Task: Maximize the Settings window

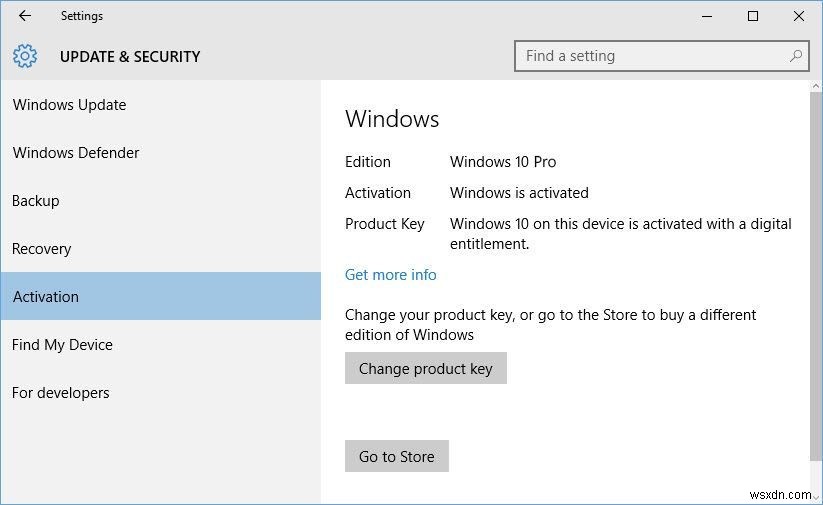Action: coord(753,16)
